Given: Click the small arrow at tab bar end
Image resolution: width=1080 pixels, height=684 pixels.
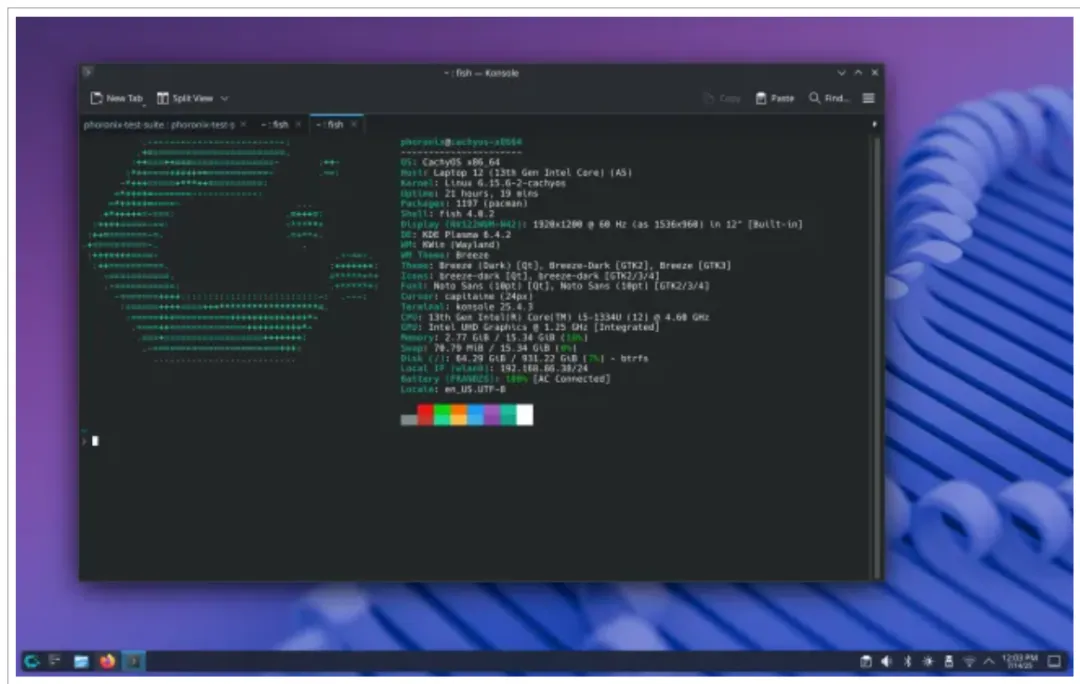Looking at the screenshot, I should (875, 125).
